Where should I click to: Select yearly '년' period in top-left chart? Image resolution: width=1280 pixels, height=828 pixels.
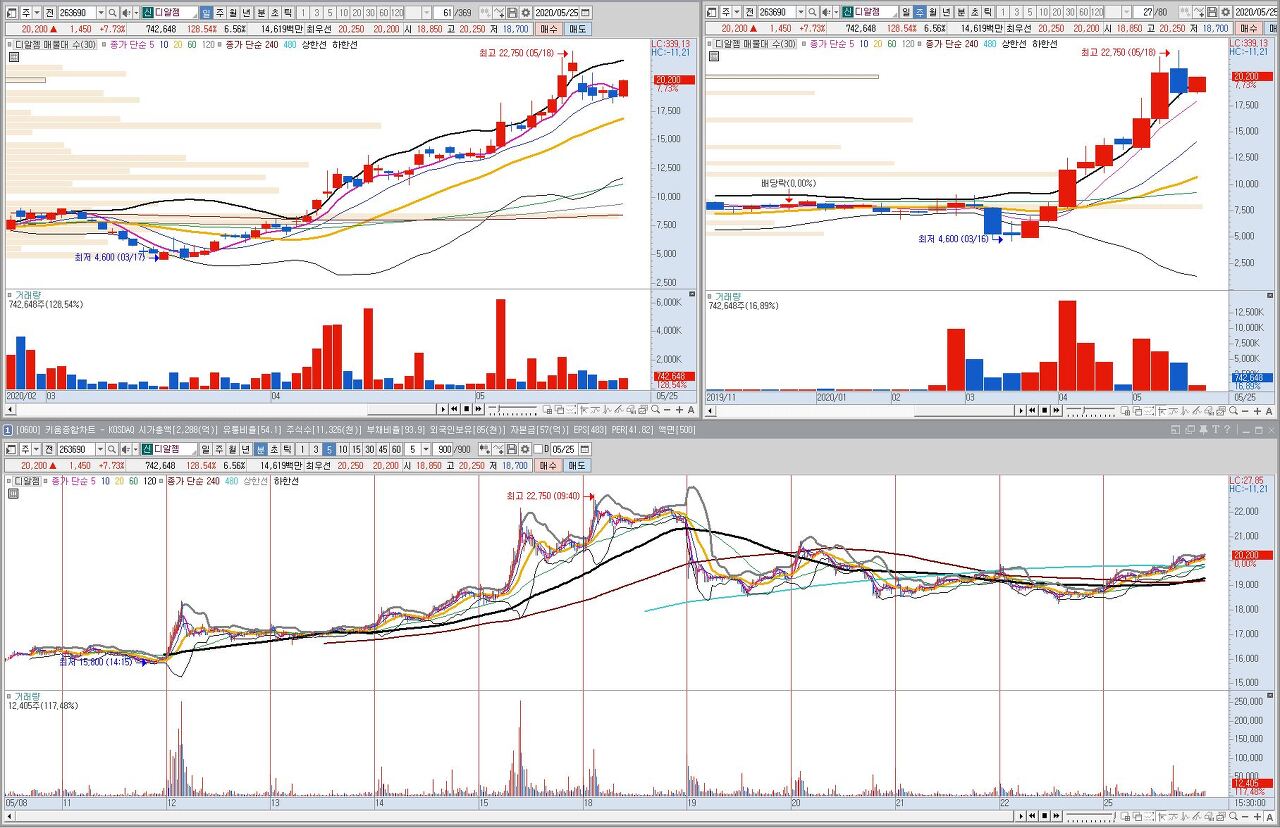pos(247,12)
